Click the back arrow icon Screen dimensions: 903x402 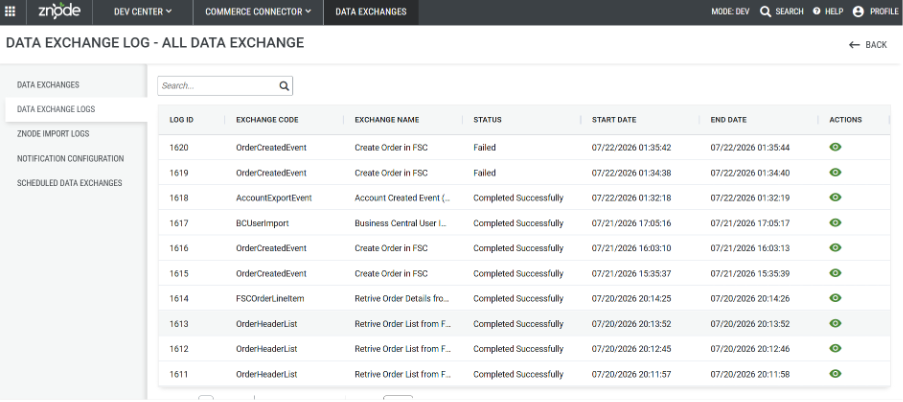point(854,45)
